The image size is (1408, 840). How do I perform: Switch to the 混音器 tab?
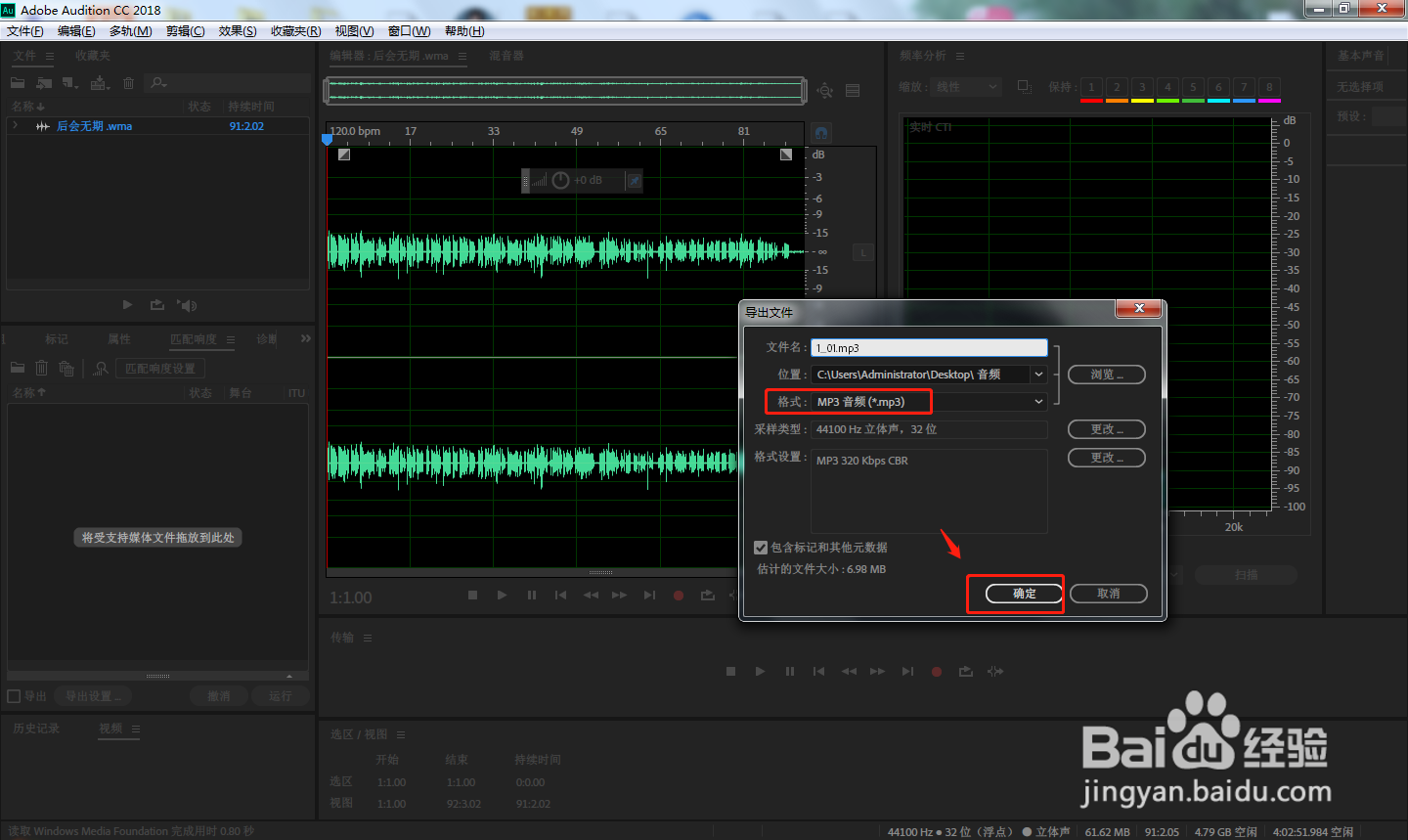pyautogui.click(x=506, y=56)
